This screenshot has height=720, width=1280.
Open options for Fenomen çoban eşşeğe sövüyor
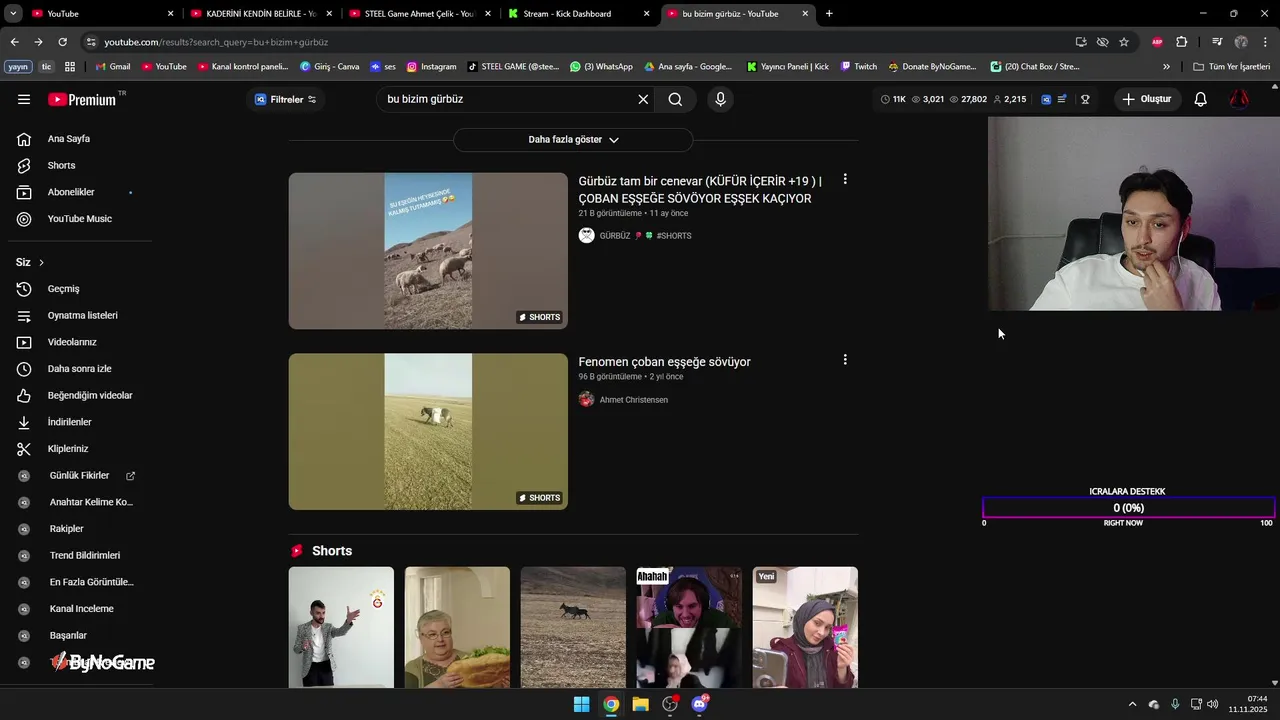coord(845,359)
